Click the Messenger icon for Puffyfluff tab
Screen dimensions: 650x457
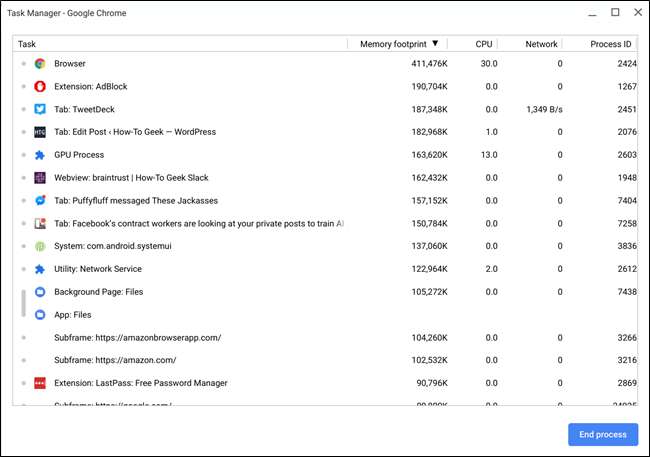(x=40, y=201)
